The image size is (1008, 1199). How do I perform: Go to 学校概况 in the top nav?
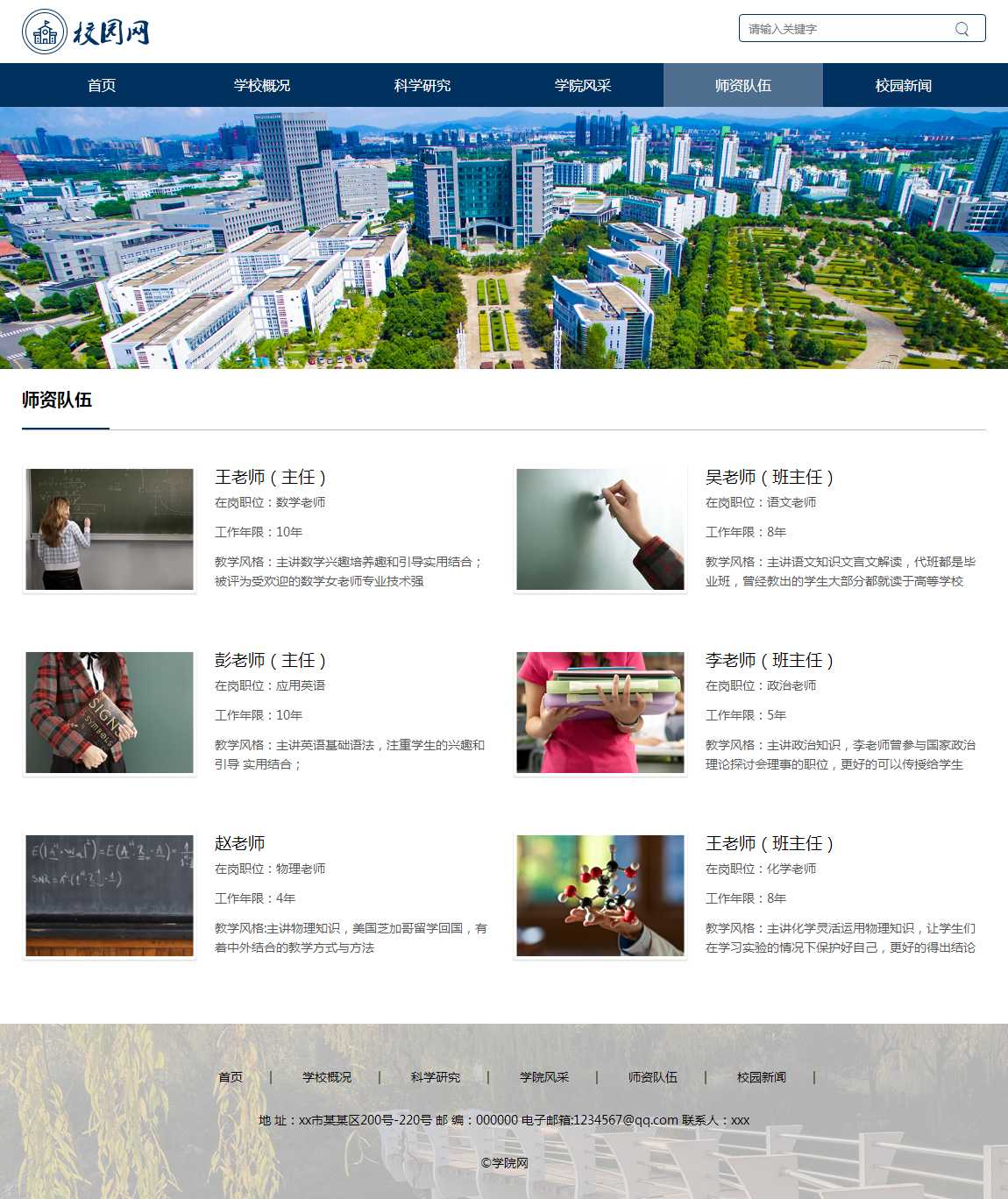click(262, 86)
